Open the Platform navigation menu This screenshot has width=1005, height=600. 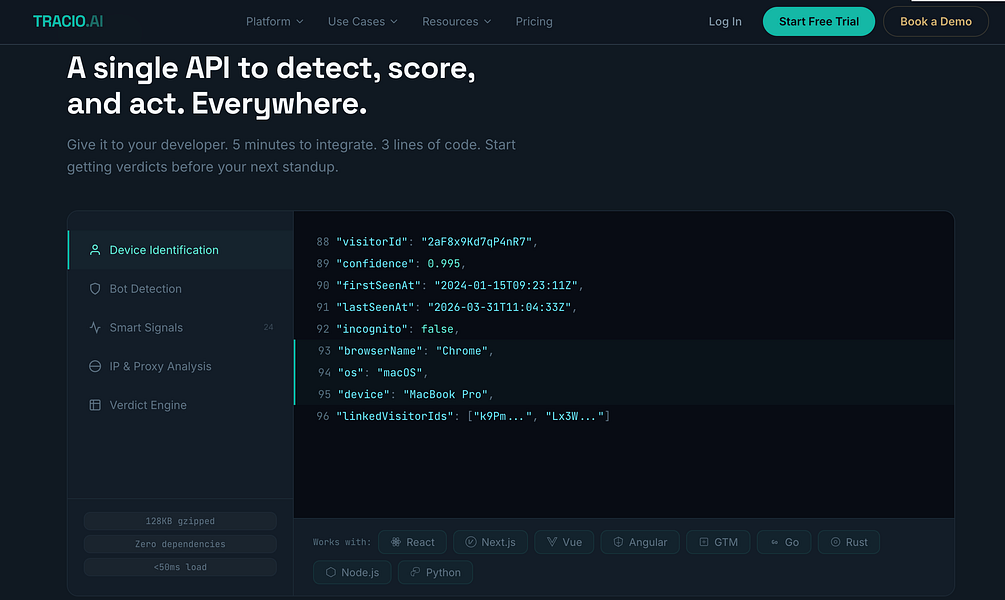click(x=274, y=21)
